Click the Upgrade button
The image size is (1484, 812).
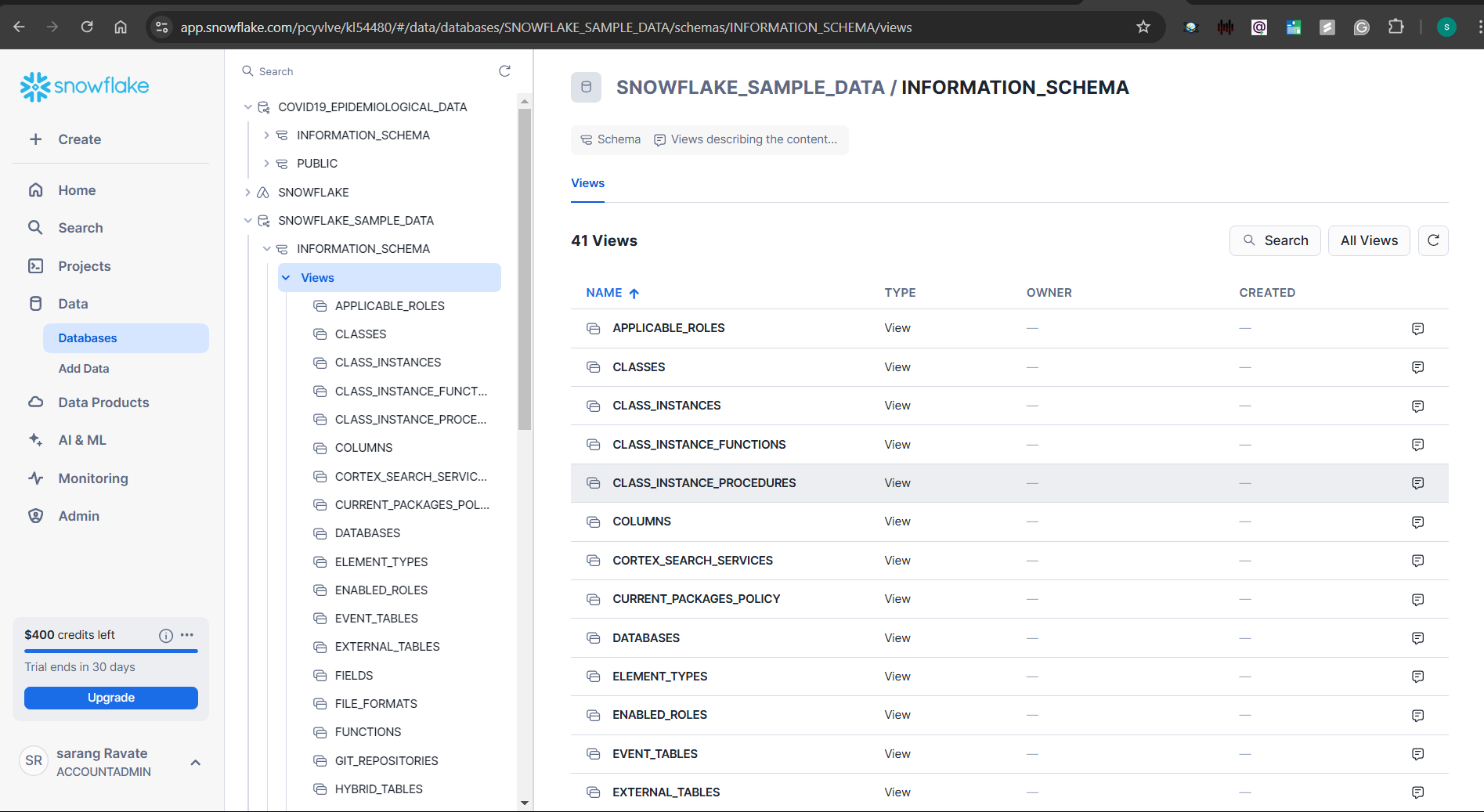click(x=111, y=698)
